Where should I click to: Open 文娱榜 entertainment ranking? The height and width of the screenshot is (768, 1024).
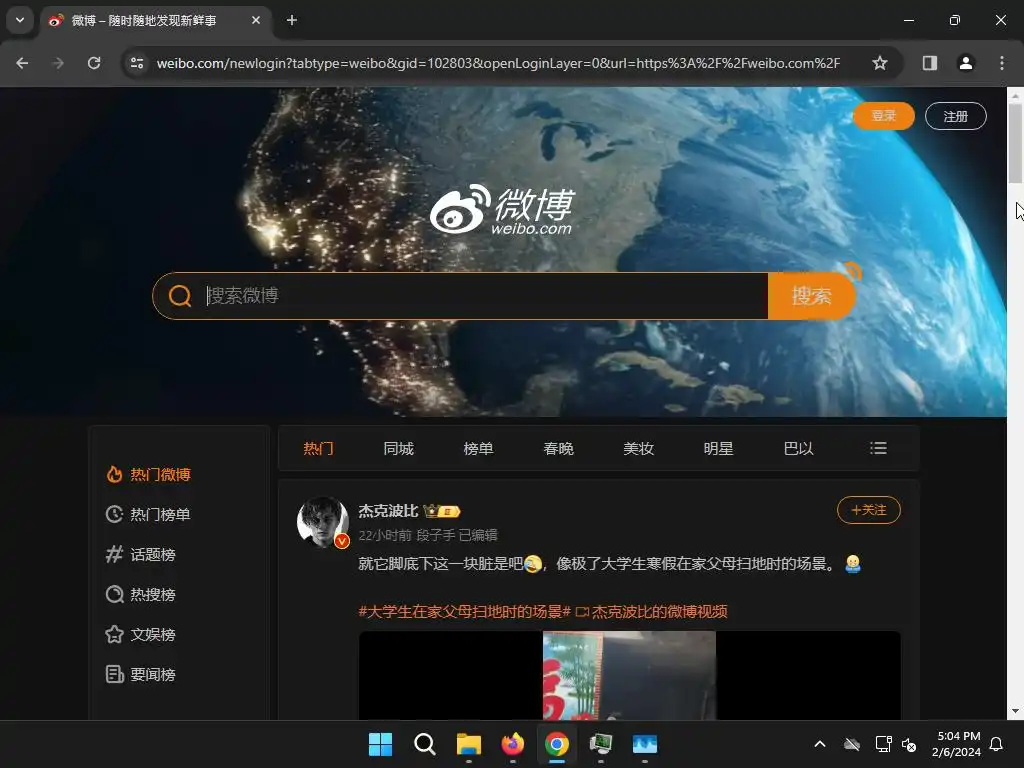141,634
